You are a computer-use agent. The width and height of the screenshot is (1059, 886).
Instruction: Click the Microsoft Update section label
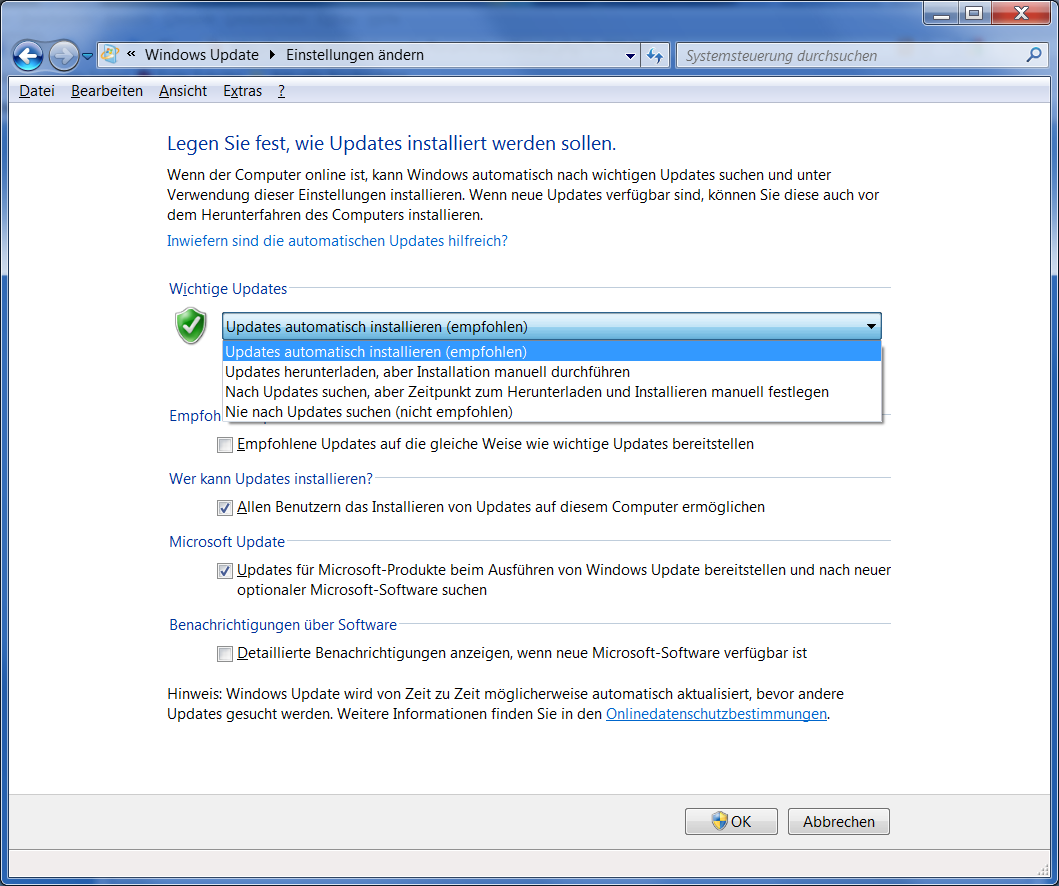pos(227,542)
